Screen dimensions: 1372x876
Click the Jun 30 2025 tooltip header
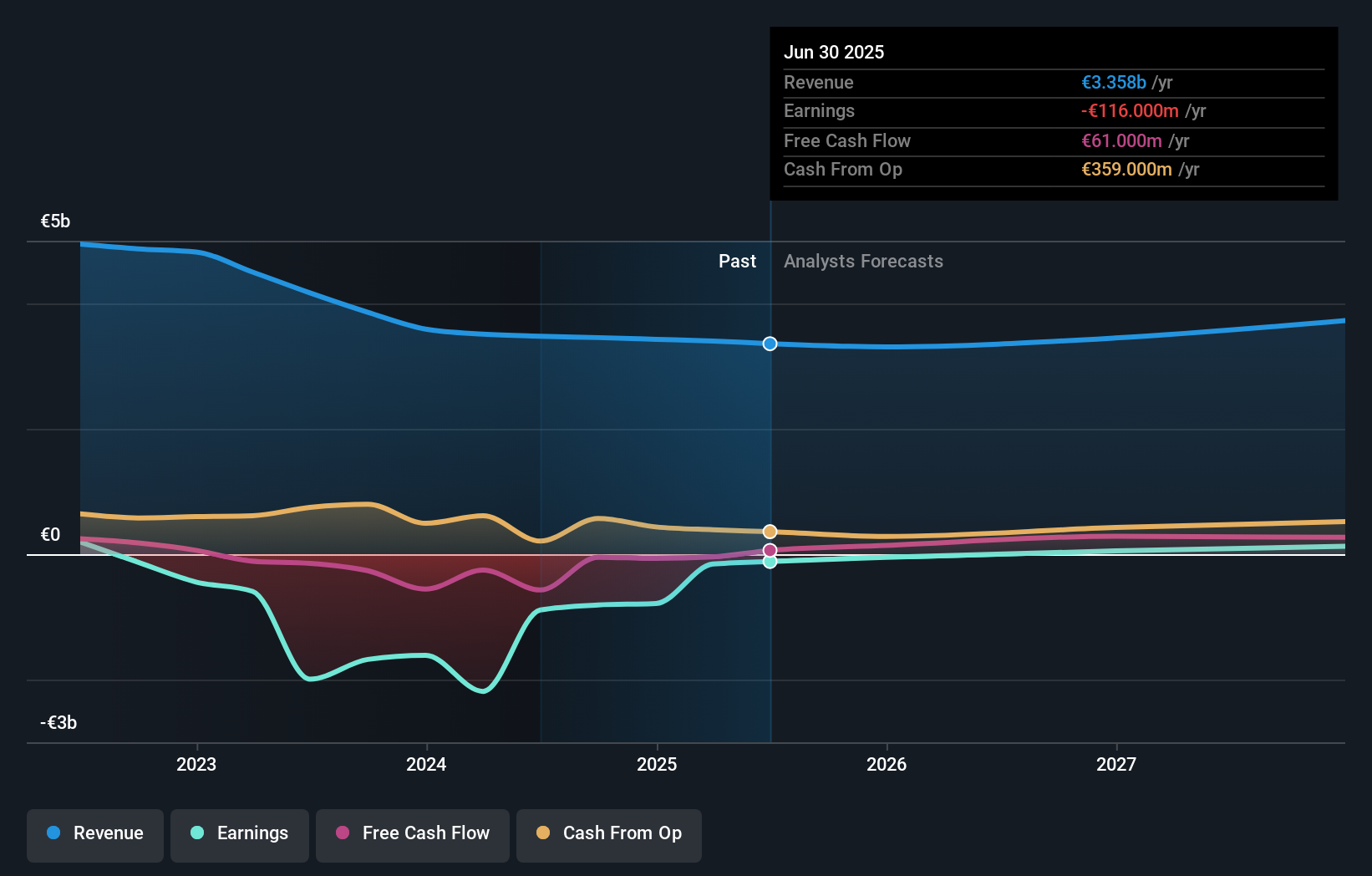(x=834, y=52)
